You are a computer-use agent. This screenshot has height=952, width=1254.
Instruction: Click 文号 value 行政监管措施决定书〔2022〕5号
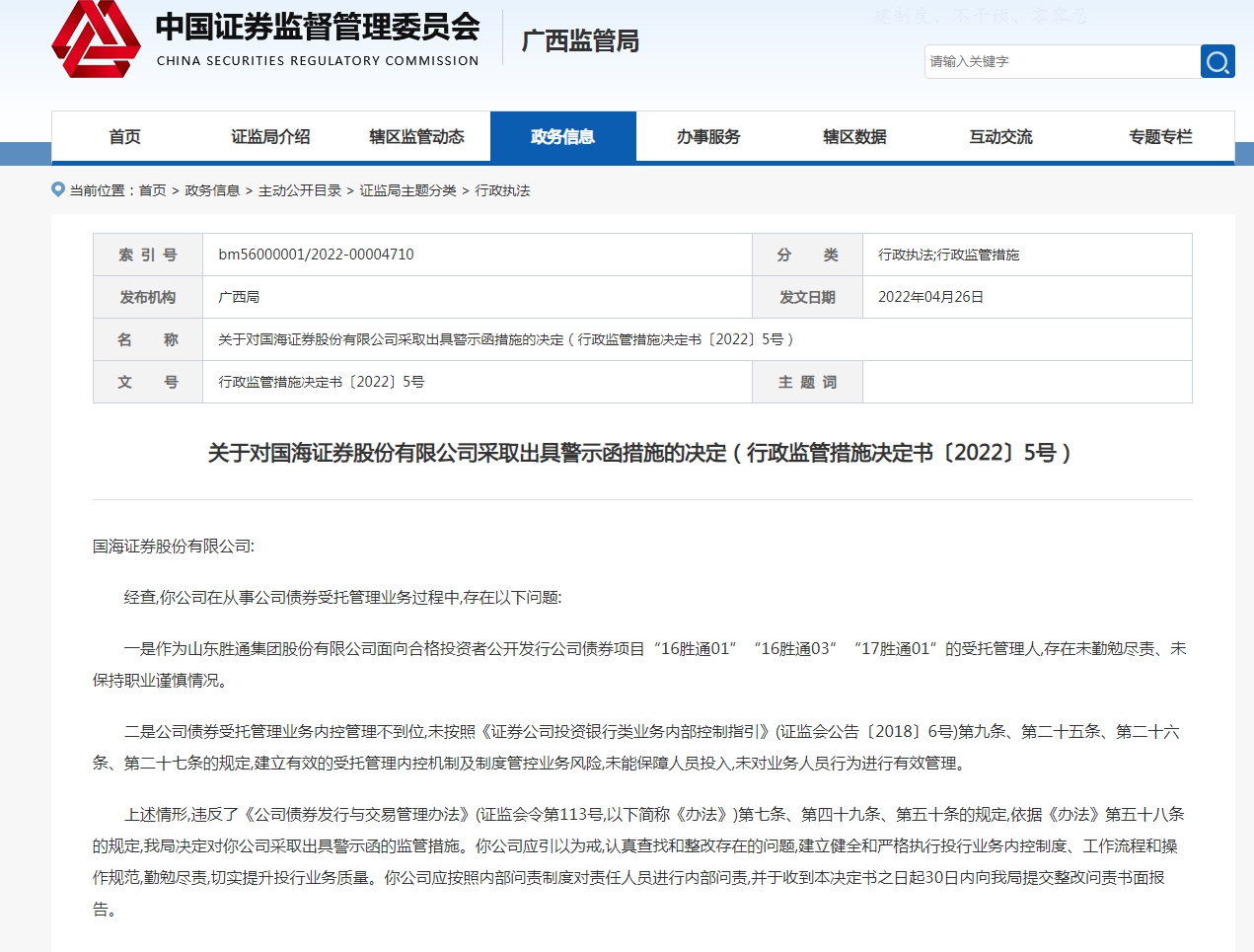pyautogui.click(x=321, y=382)
